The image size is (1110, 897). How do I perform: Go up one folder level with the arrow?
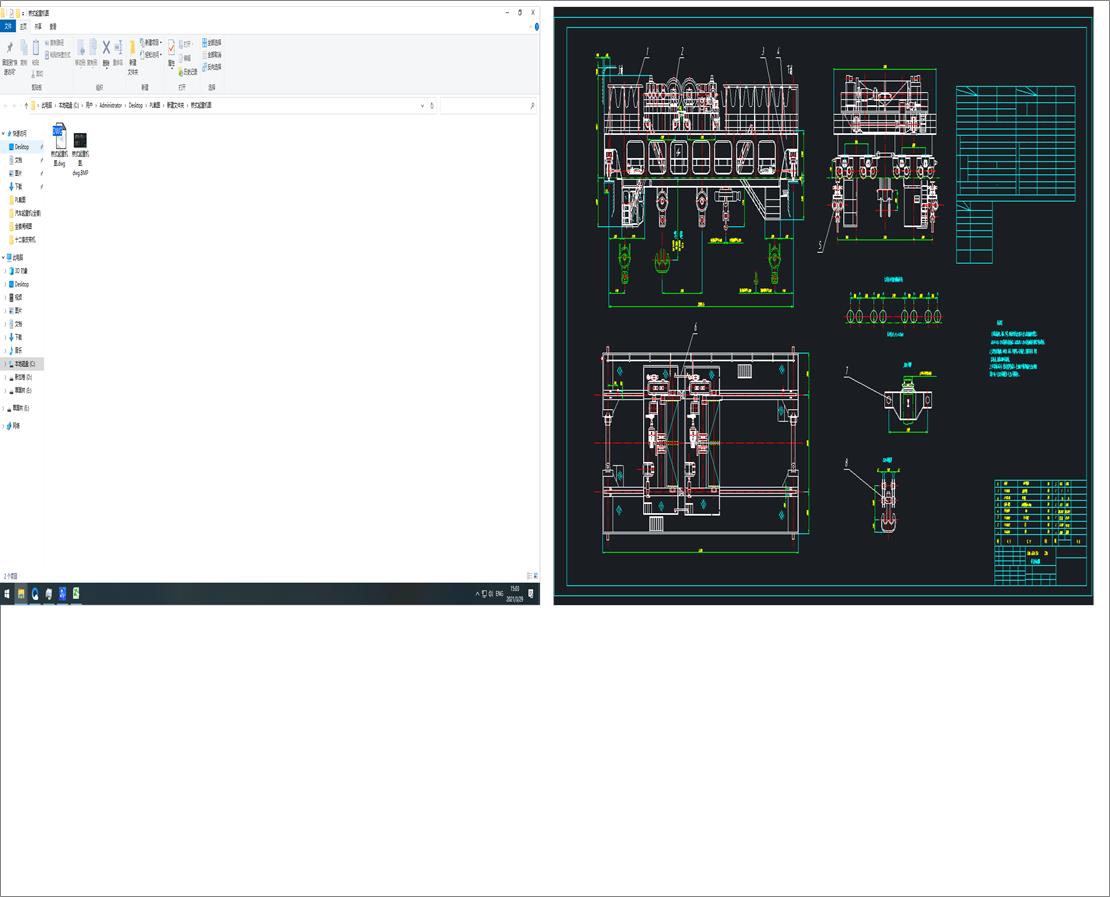point(26,105)
